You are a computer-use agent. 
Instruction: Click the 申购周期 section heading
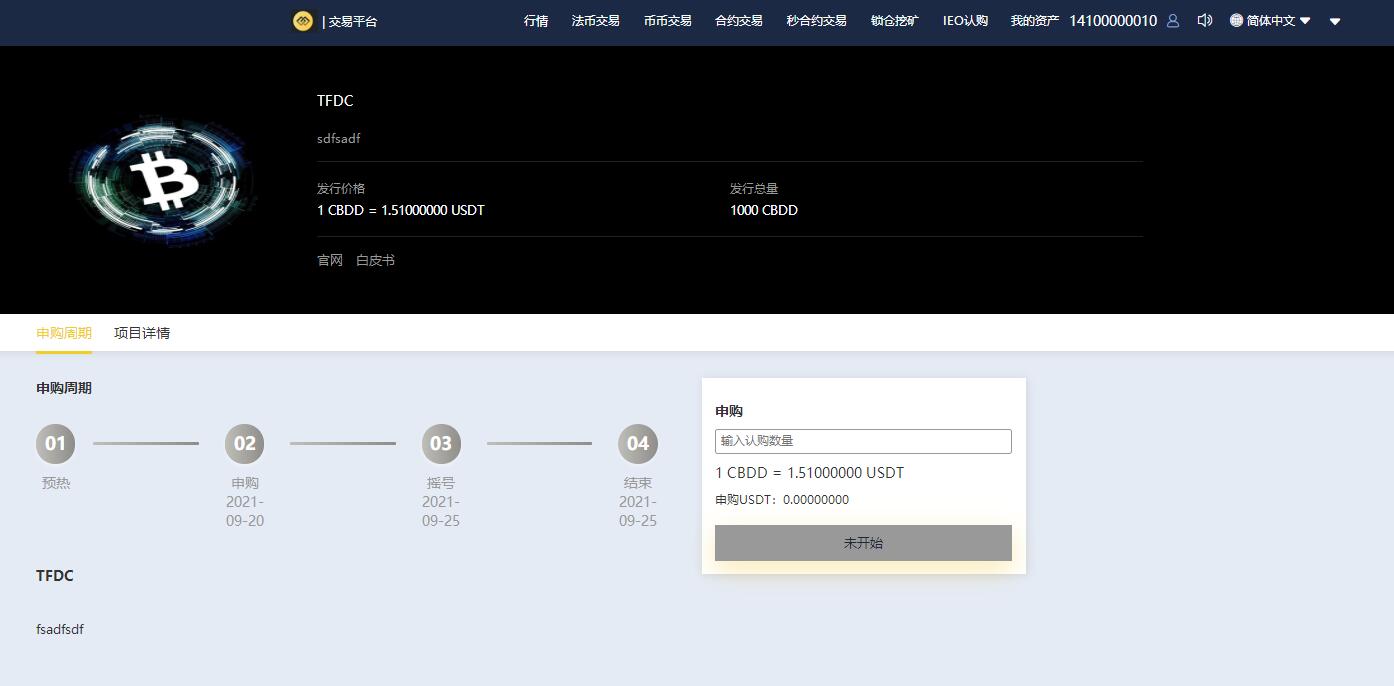pyautogui.click(x=64, y=388)
